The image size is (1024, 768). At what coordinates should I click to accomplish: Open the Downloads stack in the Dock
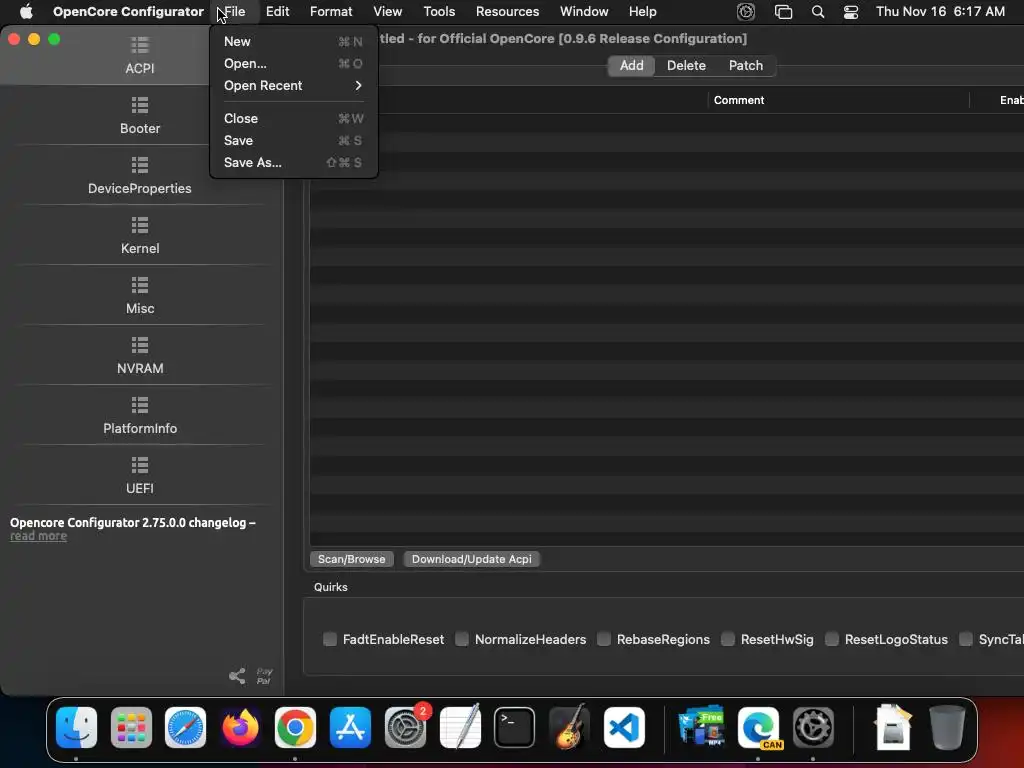(893, 727)
